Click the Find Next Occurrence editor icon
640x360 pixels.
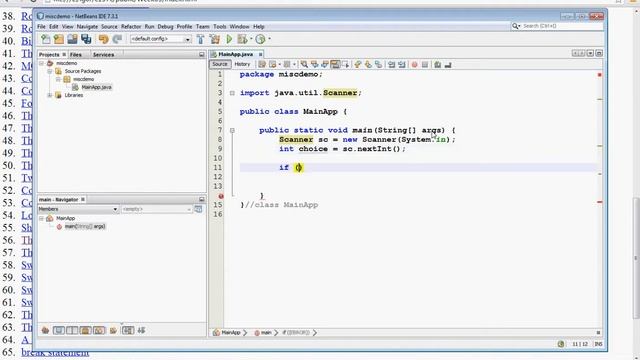coord(325,64)
